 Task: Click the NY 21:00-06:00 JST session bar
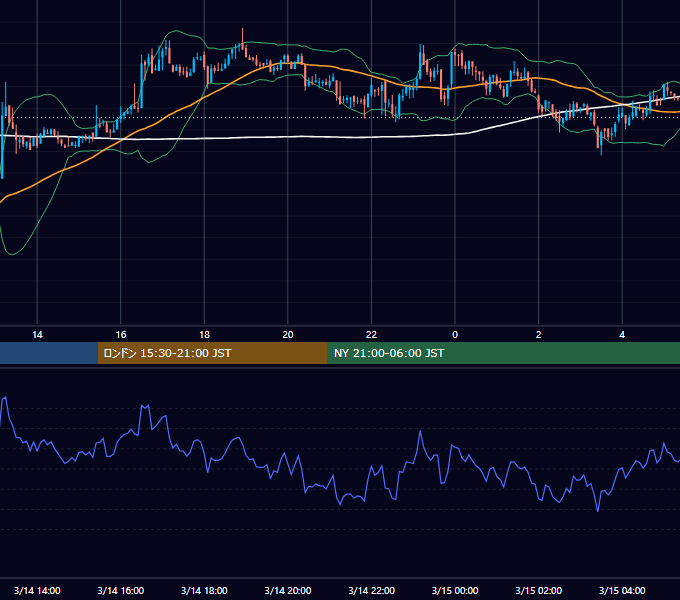pyautogui.click(x=503, y=353)
